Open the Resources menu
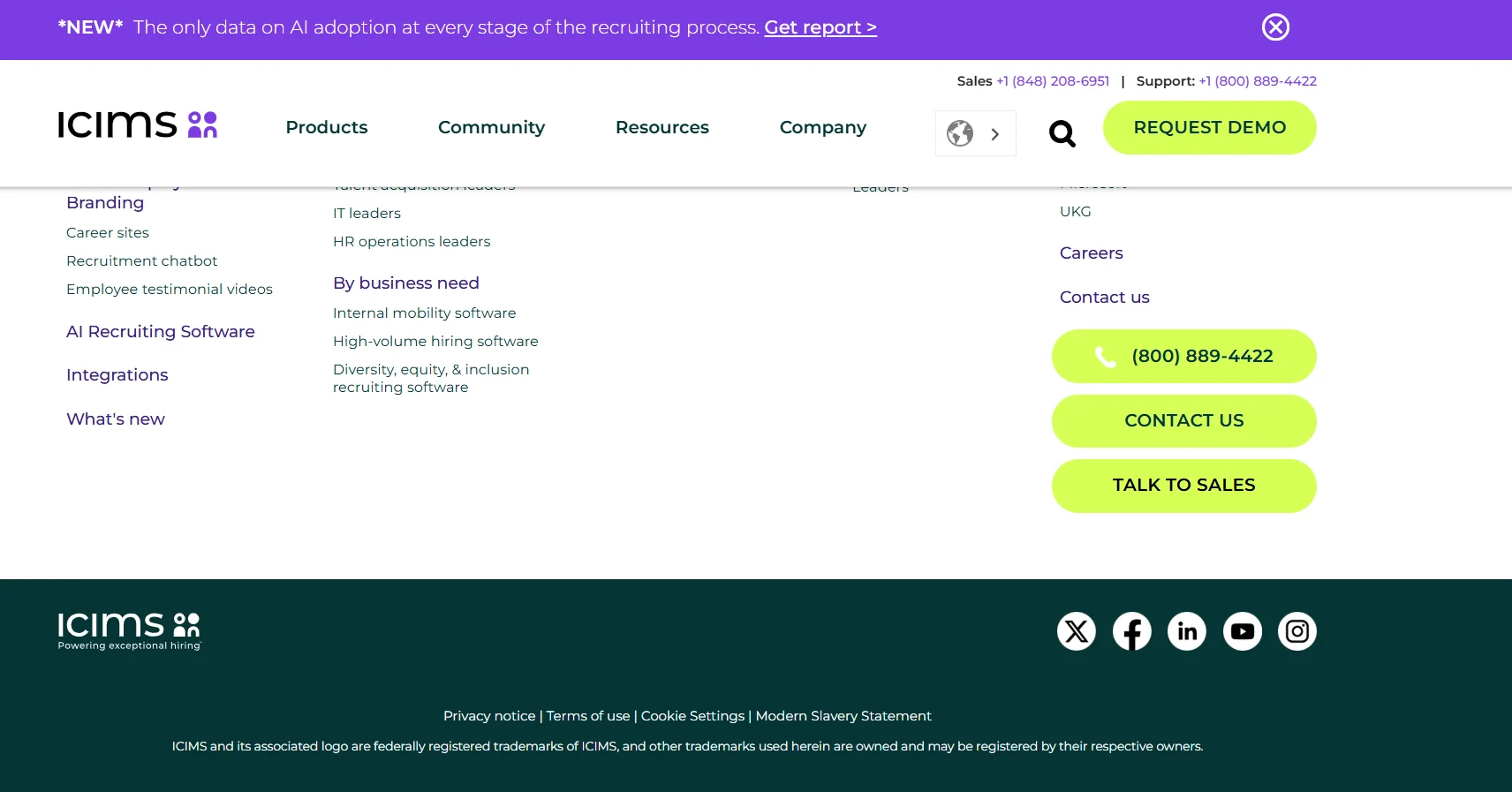This screenshot has height=792, width=1512. (x=662, y=127)
